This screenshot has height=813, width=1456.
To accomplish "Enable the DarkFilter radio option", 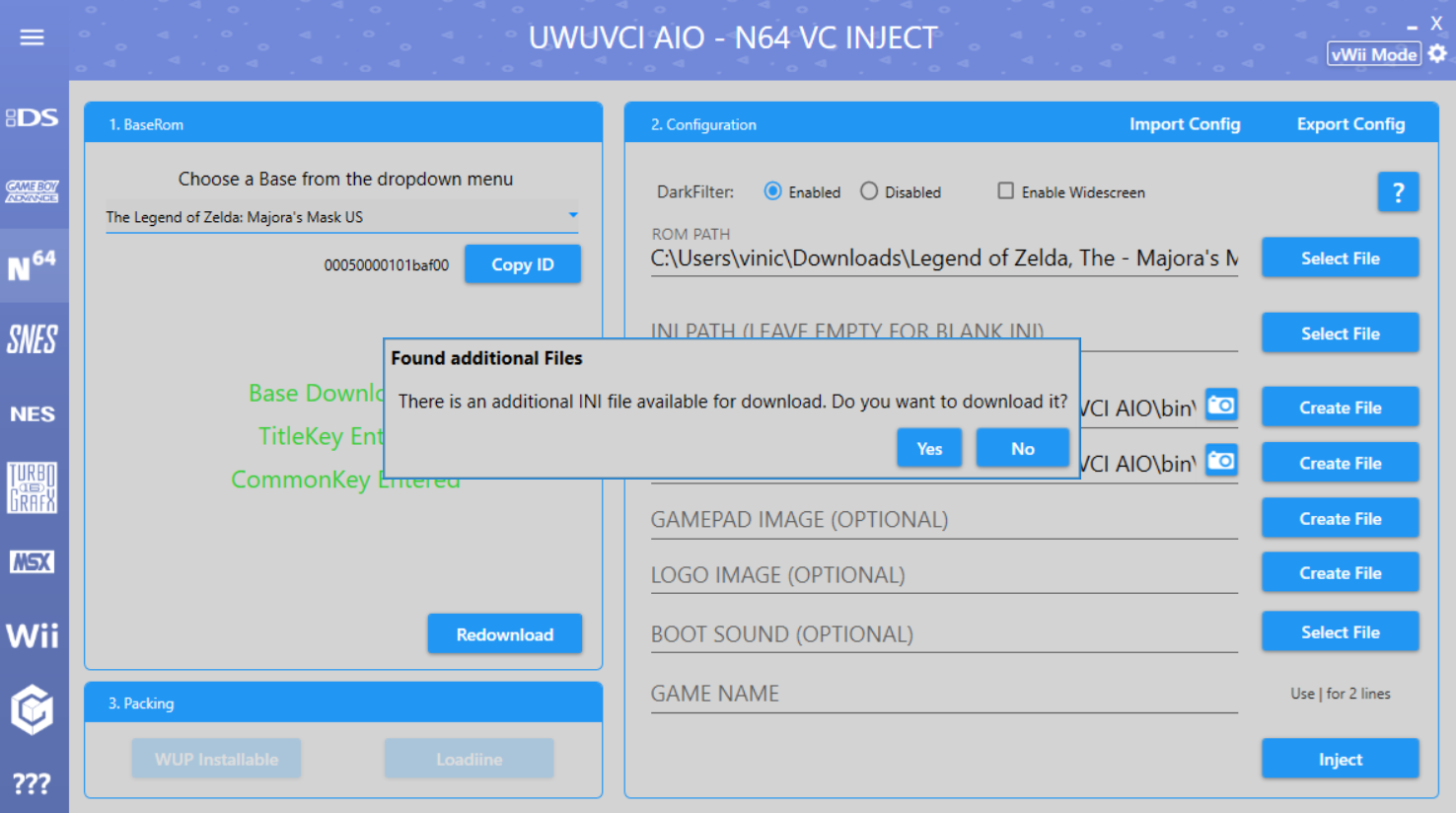I will click(x=773, y=191).
